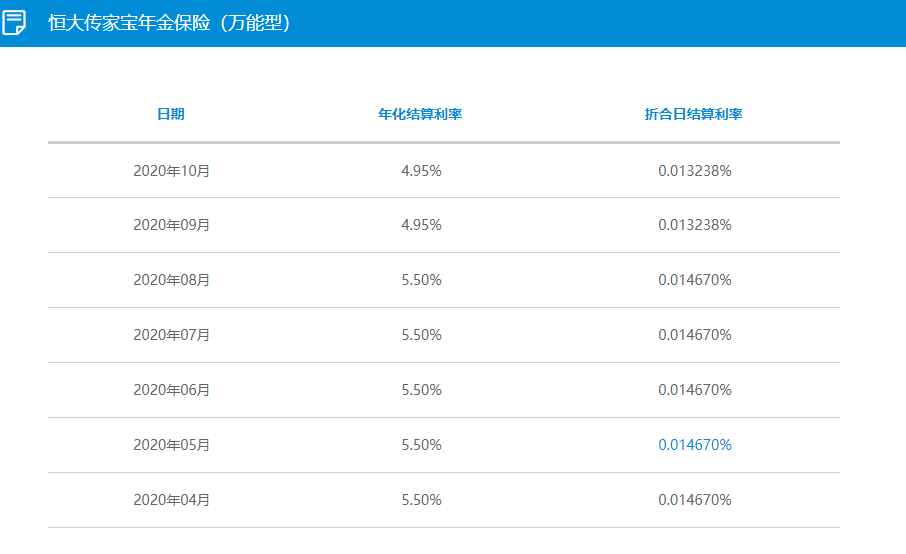Select the 2020年07月 date cell

click(x=172, y=334)
